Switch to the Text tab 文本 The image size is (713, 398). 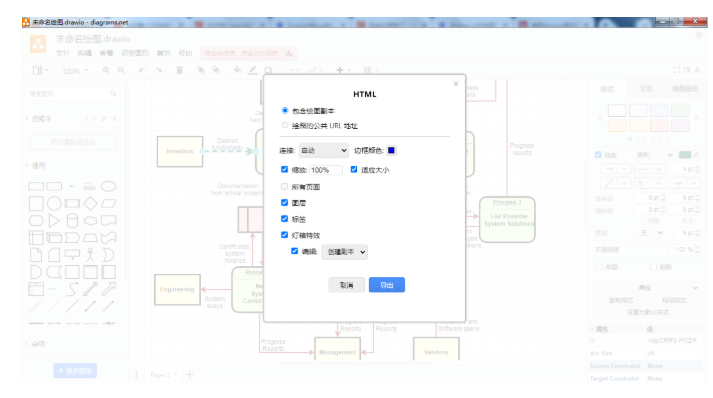646,89
